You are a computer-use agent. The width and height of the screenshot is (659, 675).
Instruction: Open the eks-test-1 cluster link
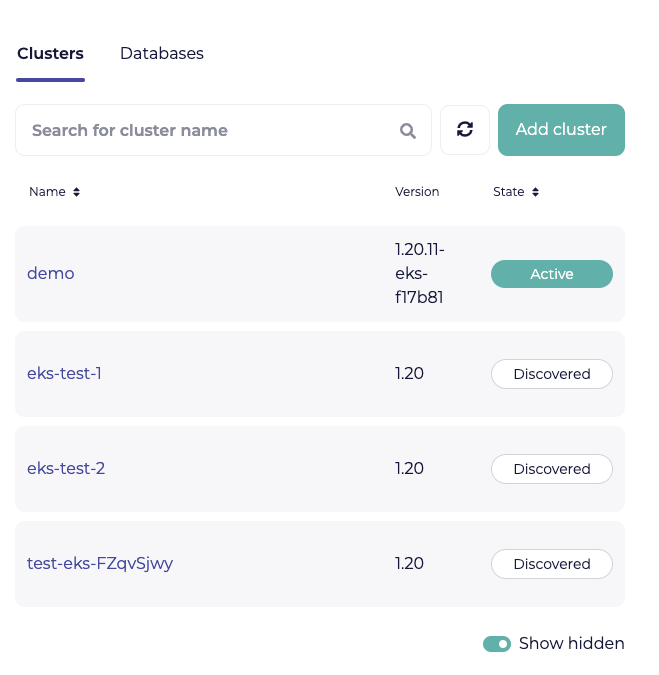pos(64,373)
